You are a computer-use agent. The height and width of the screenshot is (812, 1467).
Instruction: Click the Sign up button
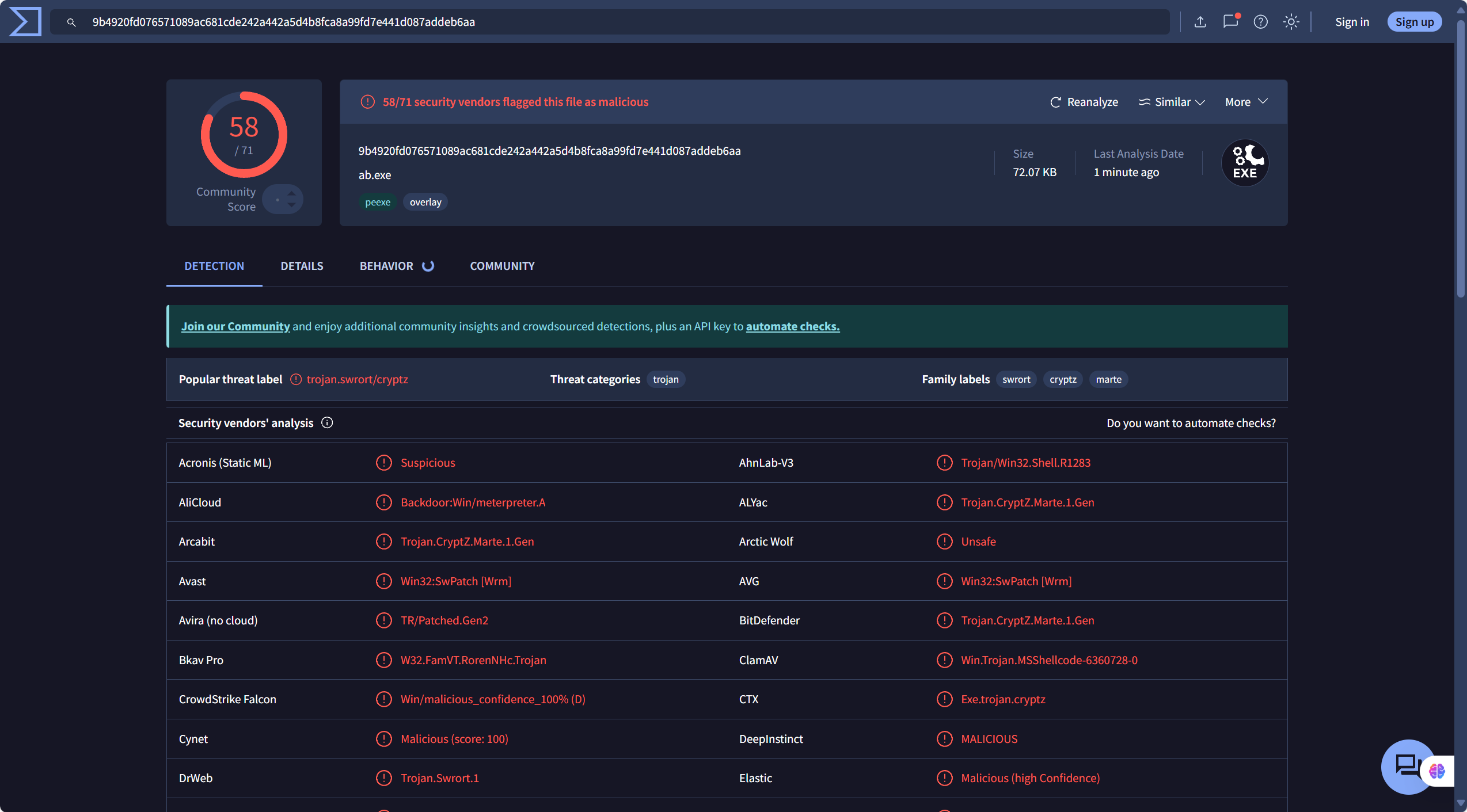[x=1414, y=22]
